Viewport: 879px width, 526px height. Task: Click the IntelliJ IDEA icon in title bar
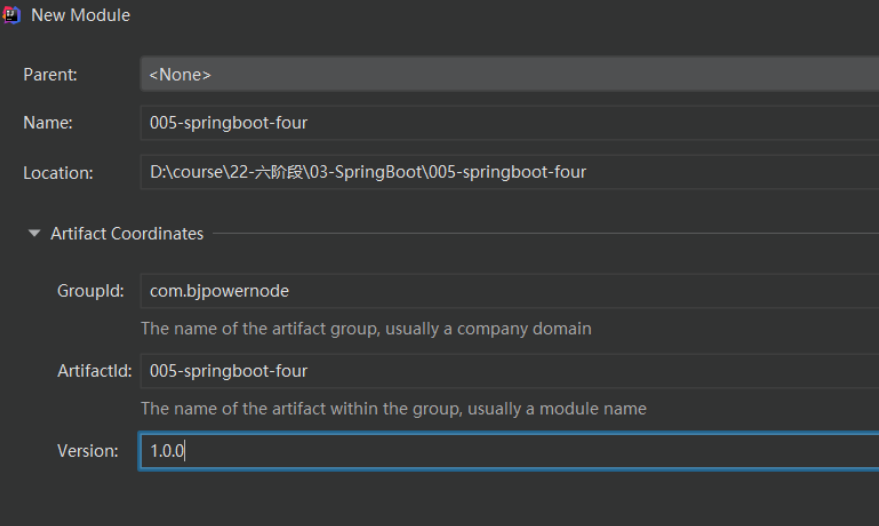[12, 15]
